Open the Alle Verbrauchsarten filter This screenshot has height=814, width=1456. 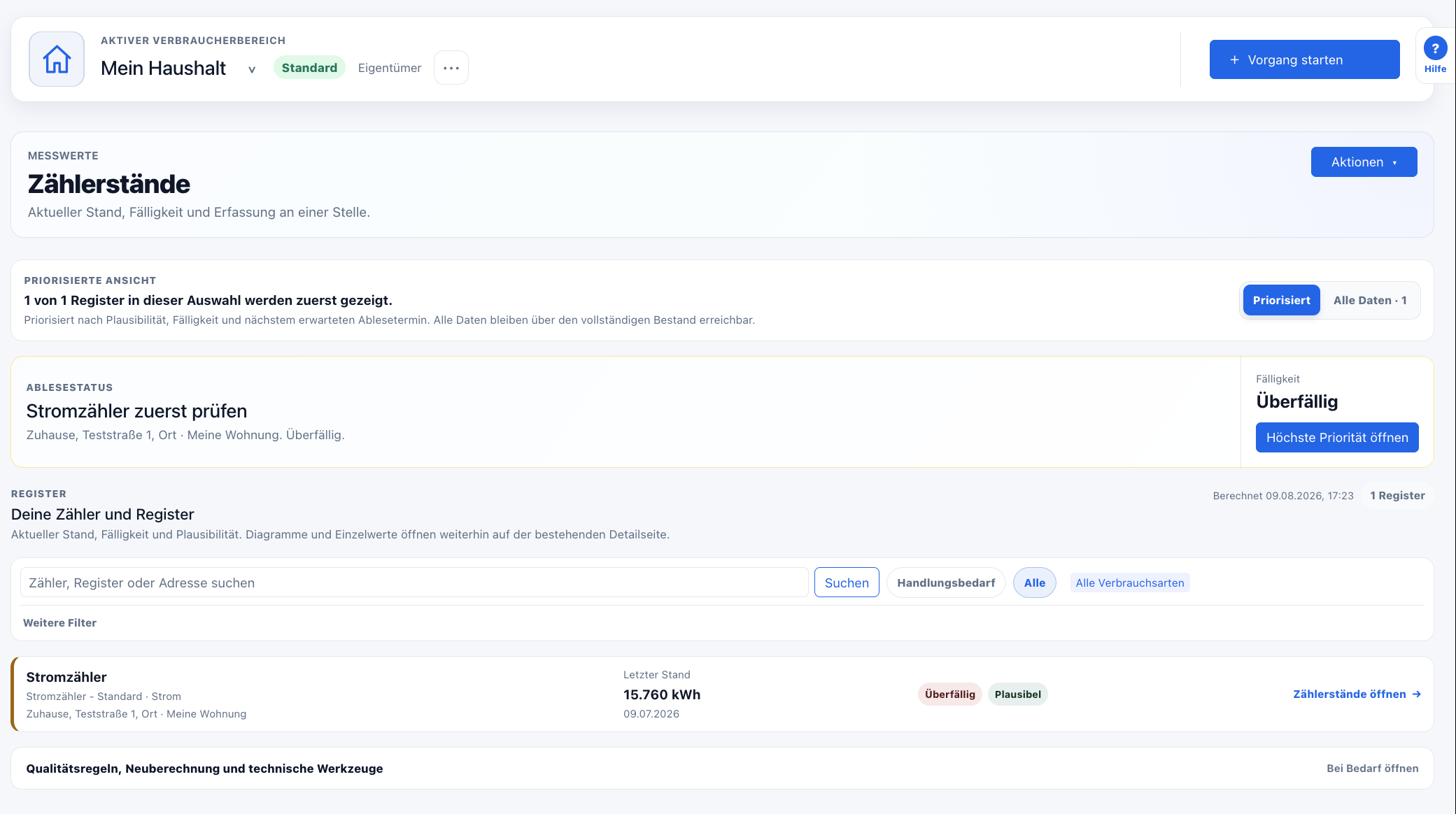click(x=1129, y=583)
